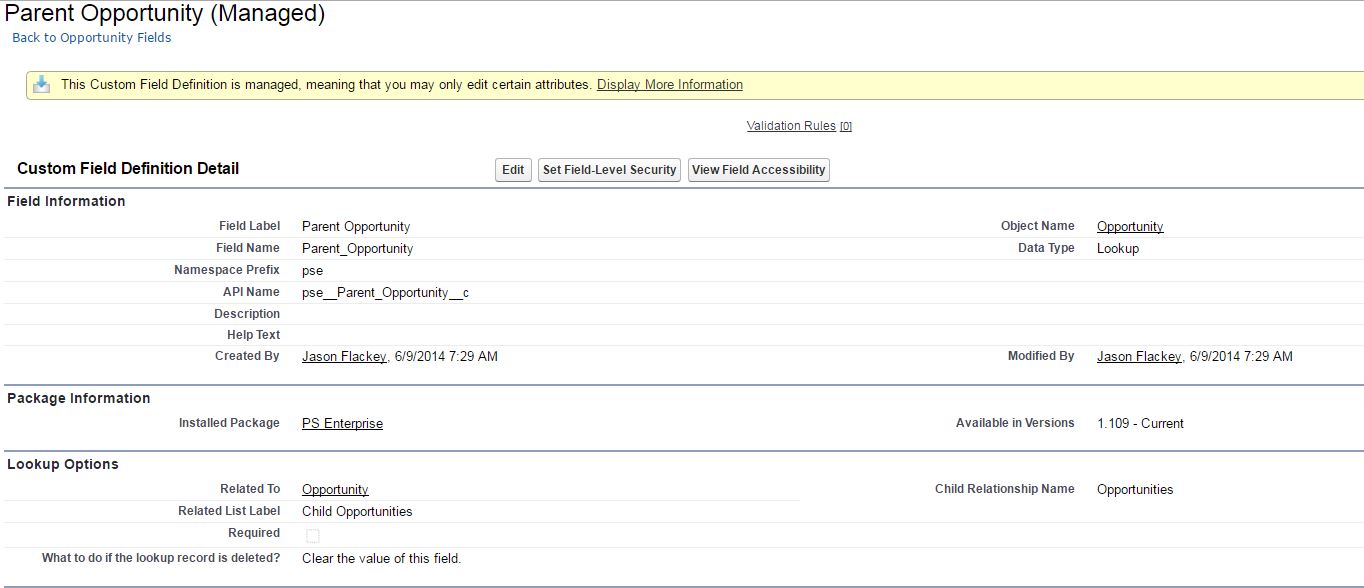Click the Custom Field Definition Detail heading

pyautogui.click(x=128, y=169)
